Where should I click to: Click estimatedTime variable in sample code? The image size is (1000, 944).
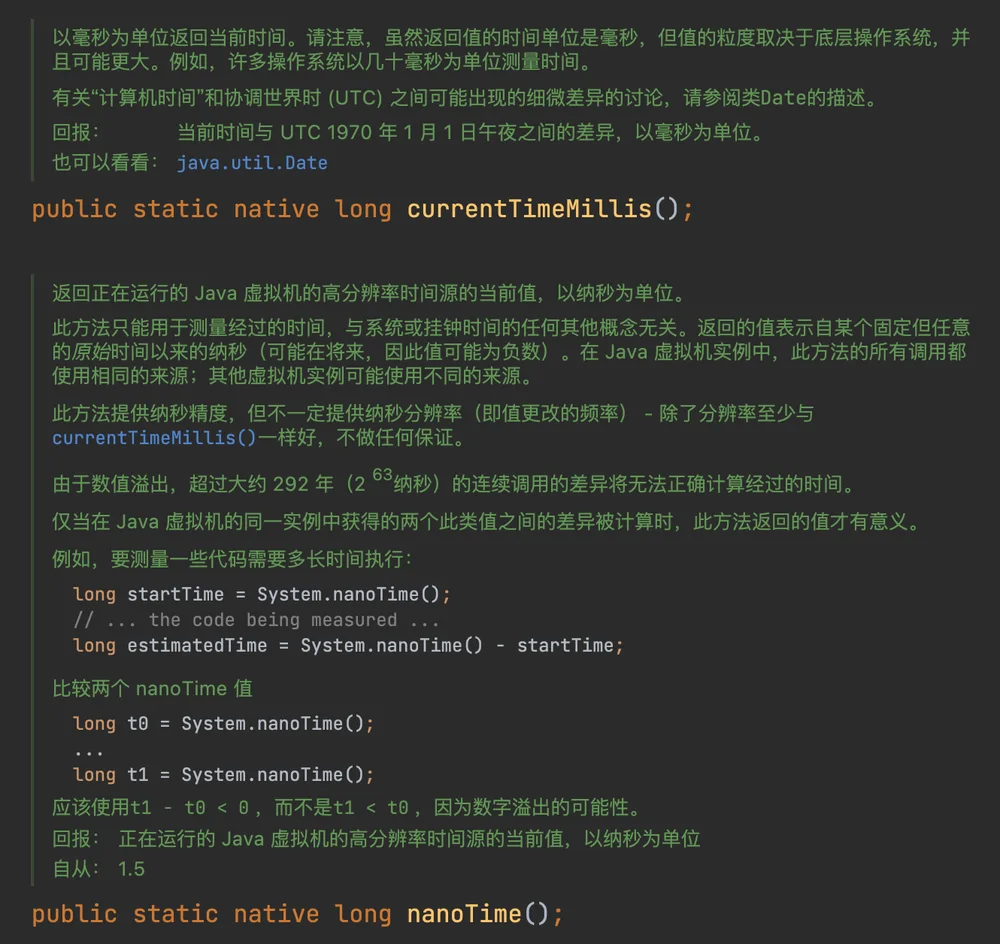click(x=197, y=645)
